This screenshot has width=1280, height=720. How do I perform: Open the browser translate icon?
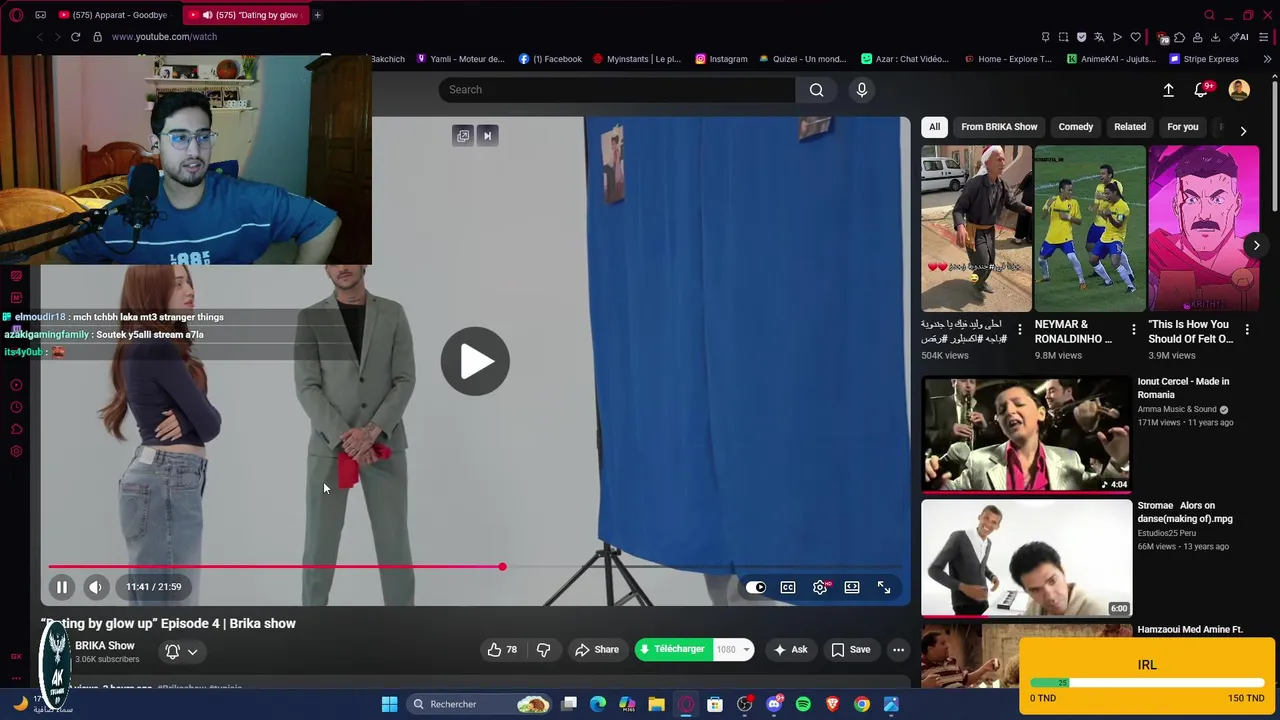click(x=1099, y=37)
